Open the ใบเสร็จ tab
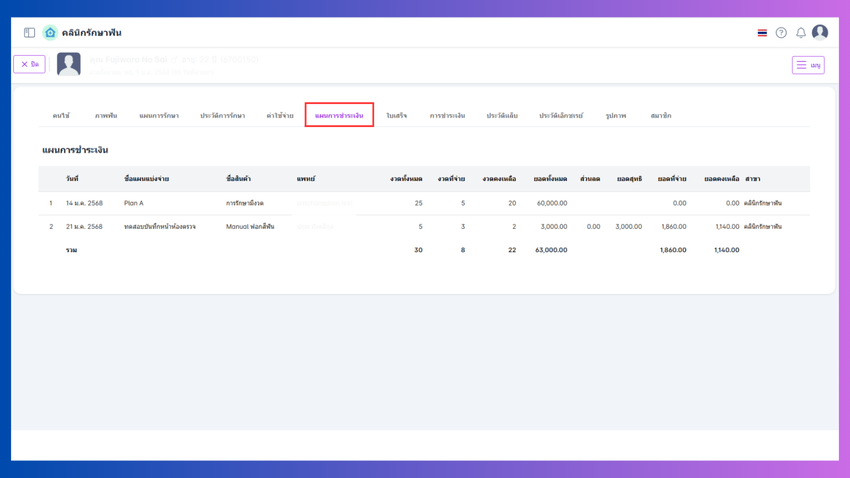This screenshot has height=478, width=850. pos(396,115)
